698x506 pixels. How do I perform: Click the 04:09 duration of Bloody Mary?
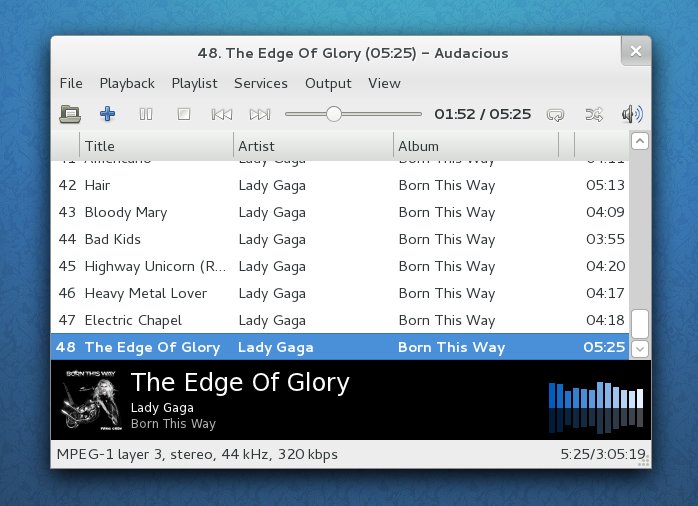tap(605, 212)
